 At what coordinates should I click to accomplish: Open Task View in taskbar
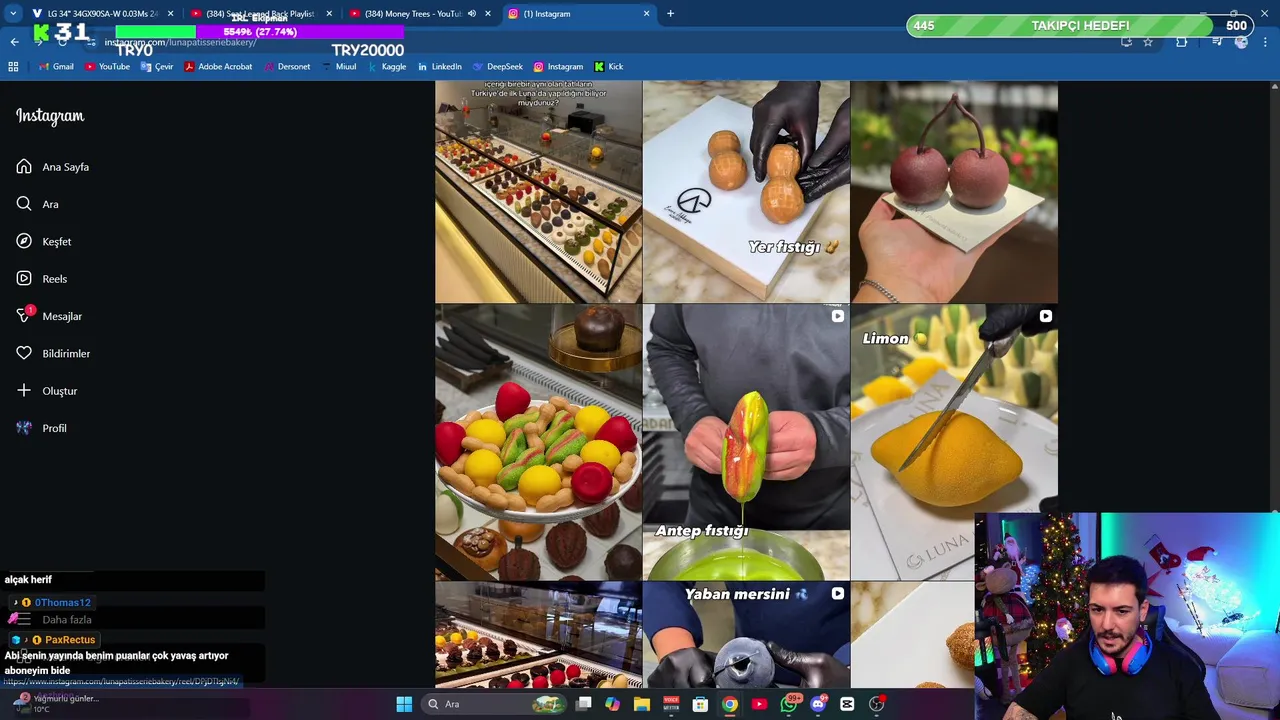[x=584, y=704]
